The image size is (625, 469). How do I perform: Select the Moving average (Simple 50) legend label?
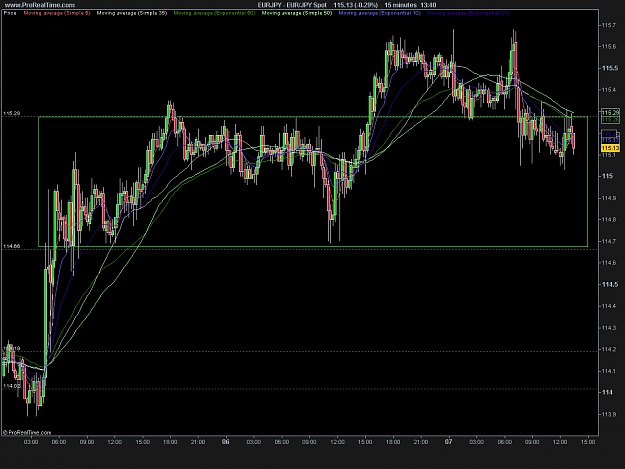click(x=297, y=13)
